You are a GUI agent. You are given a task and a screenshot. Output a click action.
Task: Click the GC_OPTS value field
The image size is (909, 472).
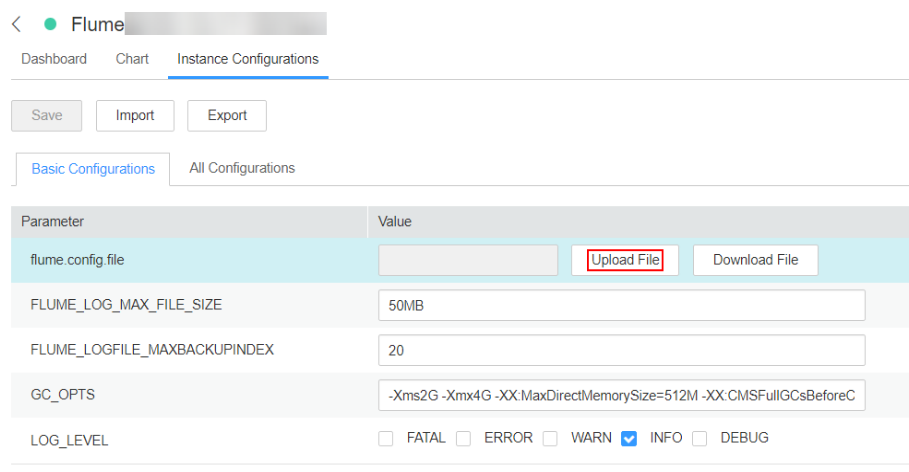(622, 395)
